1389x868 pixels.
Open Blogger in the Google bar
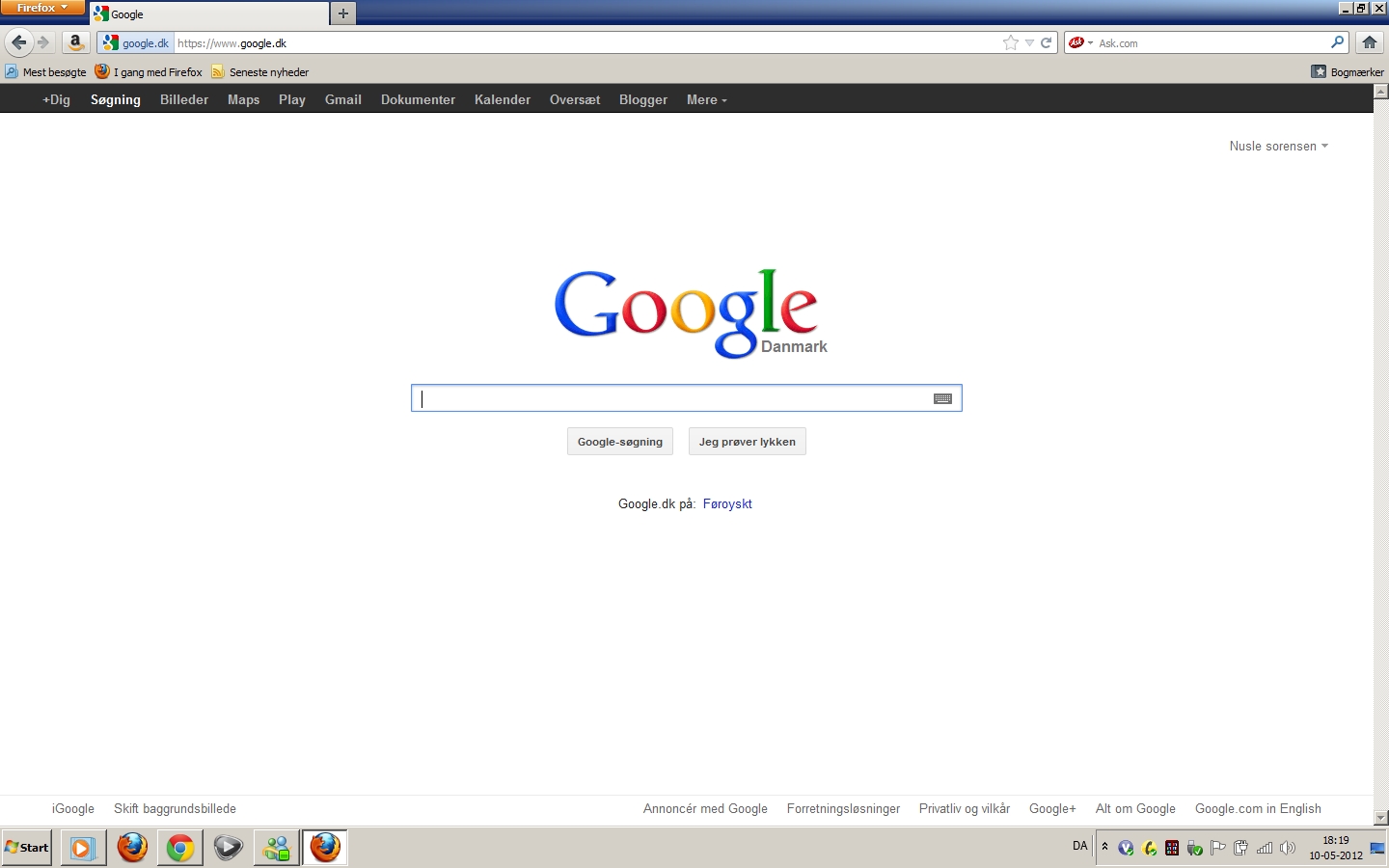coord(643,99)
